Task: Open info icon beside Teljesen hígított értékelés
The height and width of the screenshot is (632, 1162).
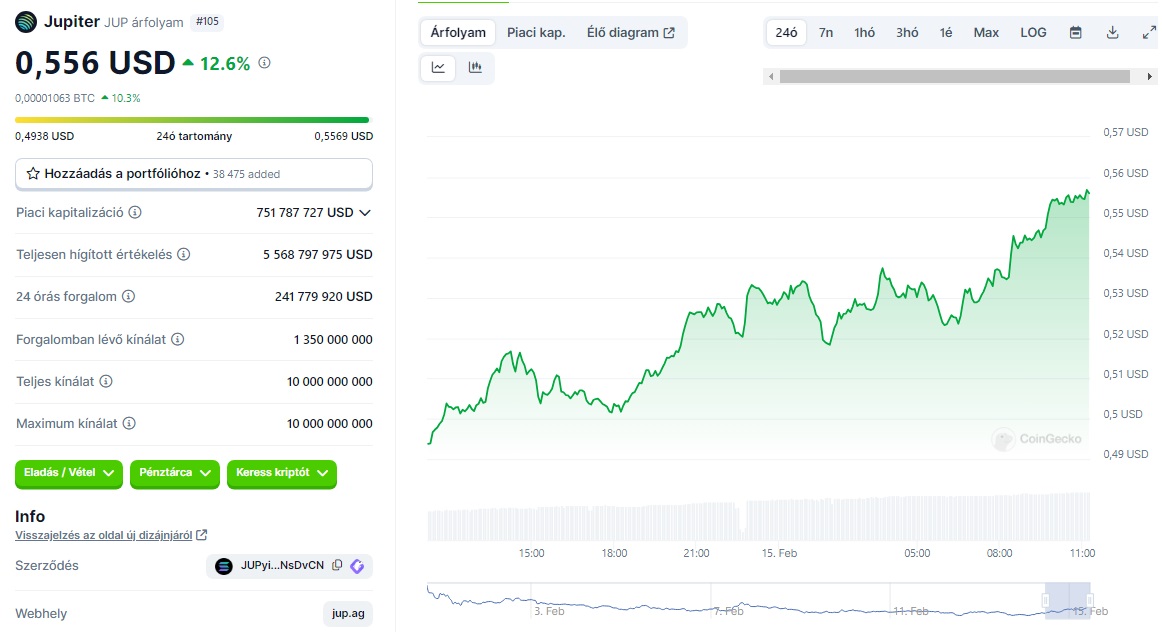Action: (184, 254)
